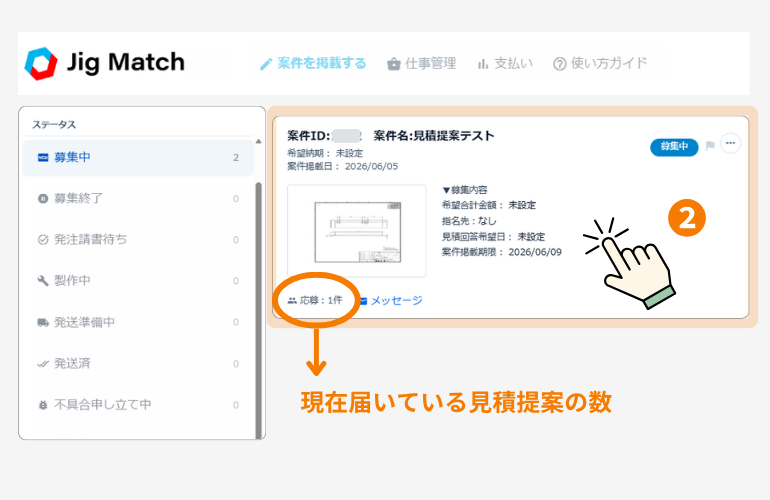Click 希望納期： 未設定 text

[x=325, y=153]
